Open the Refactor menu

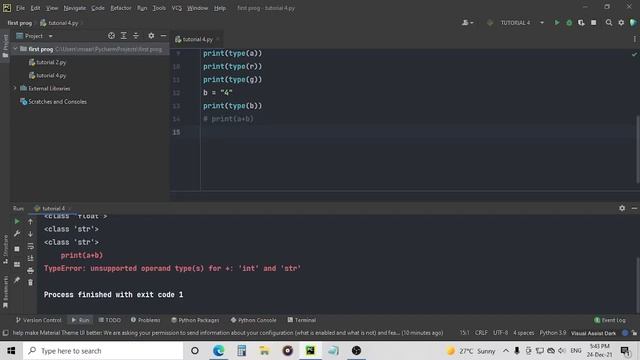(x=121, y=8)
